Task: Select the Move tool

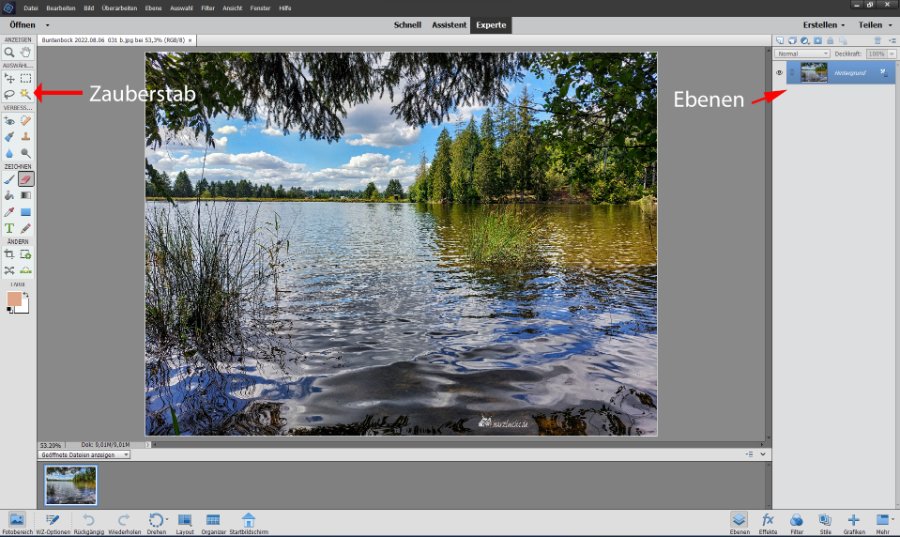Action: [x=9, y=78]
